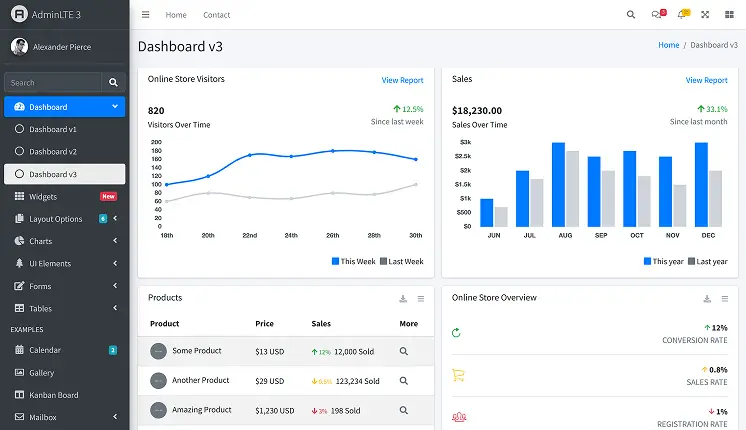The height and width of the screenshot is (430, 746).
Task: Open the notifications bell icon
Action: click(683, 14)
